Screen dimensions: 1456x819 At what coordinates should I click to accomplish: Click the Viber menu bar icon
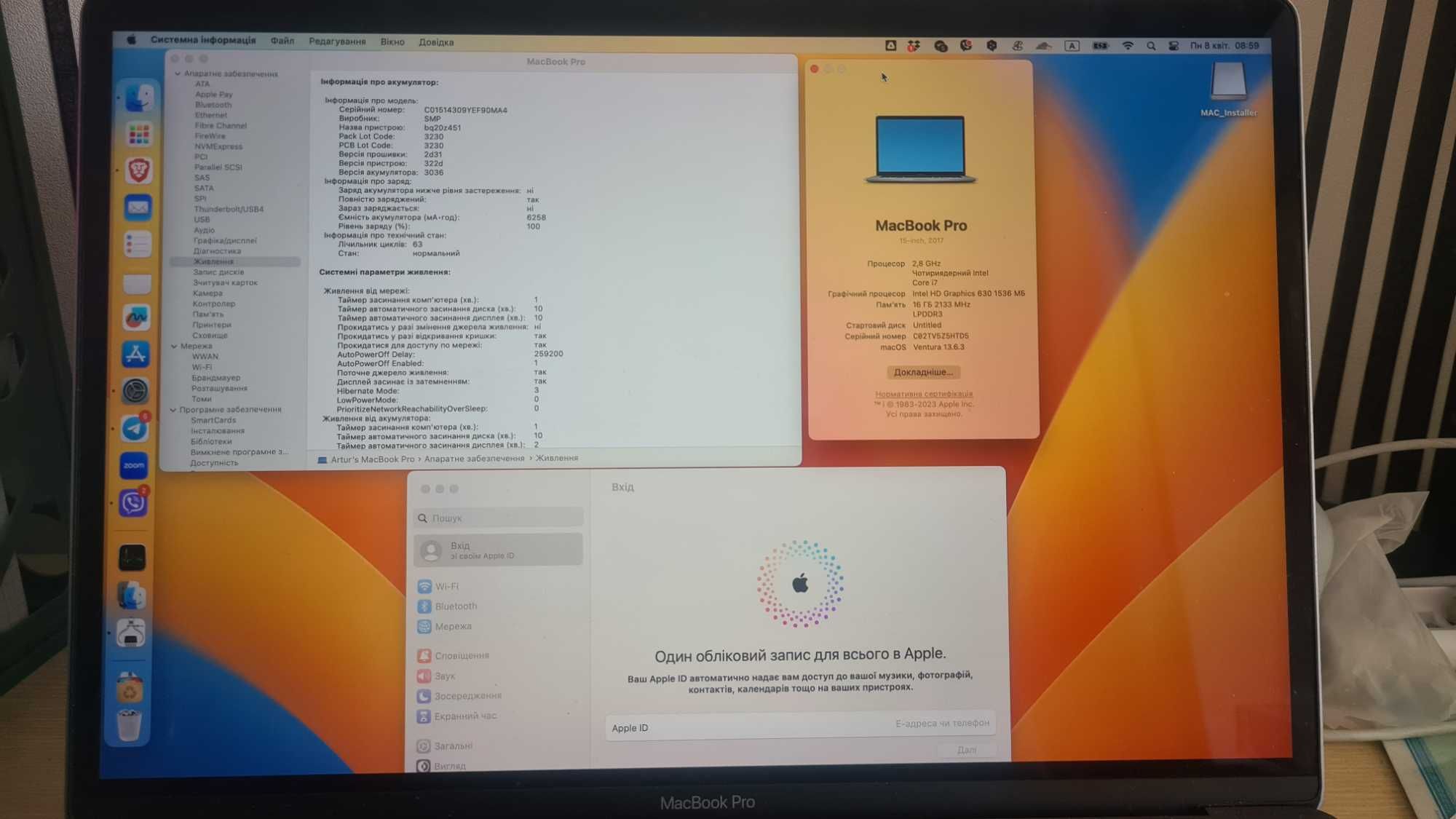pyautogui.click(x=966, y=45)
